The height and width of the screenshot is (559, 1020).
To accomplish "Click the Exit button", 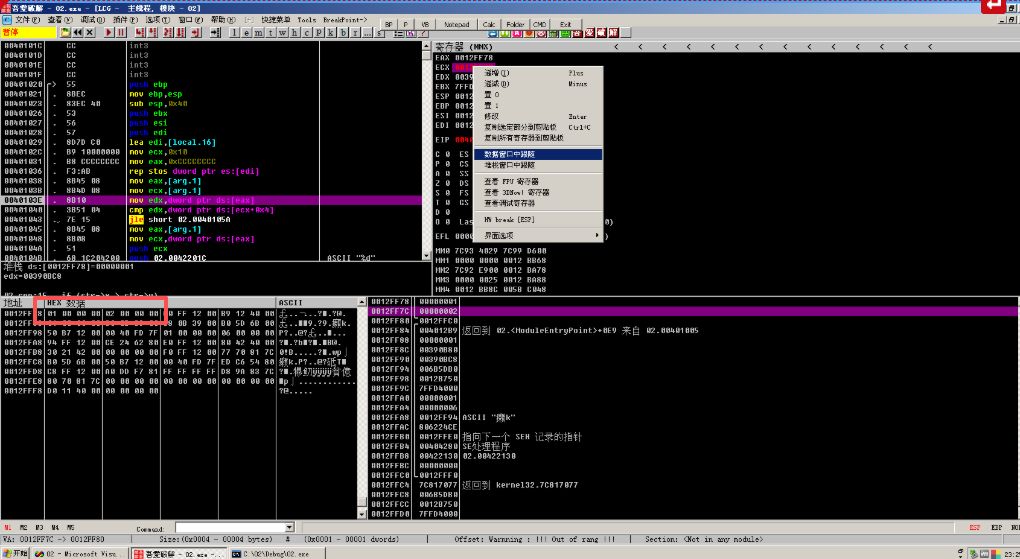I will (565, 24).
